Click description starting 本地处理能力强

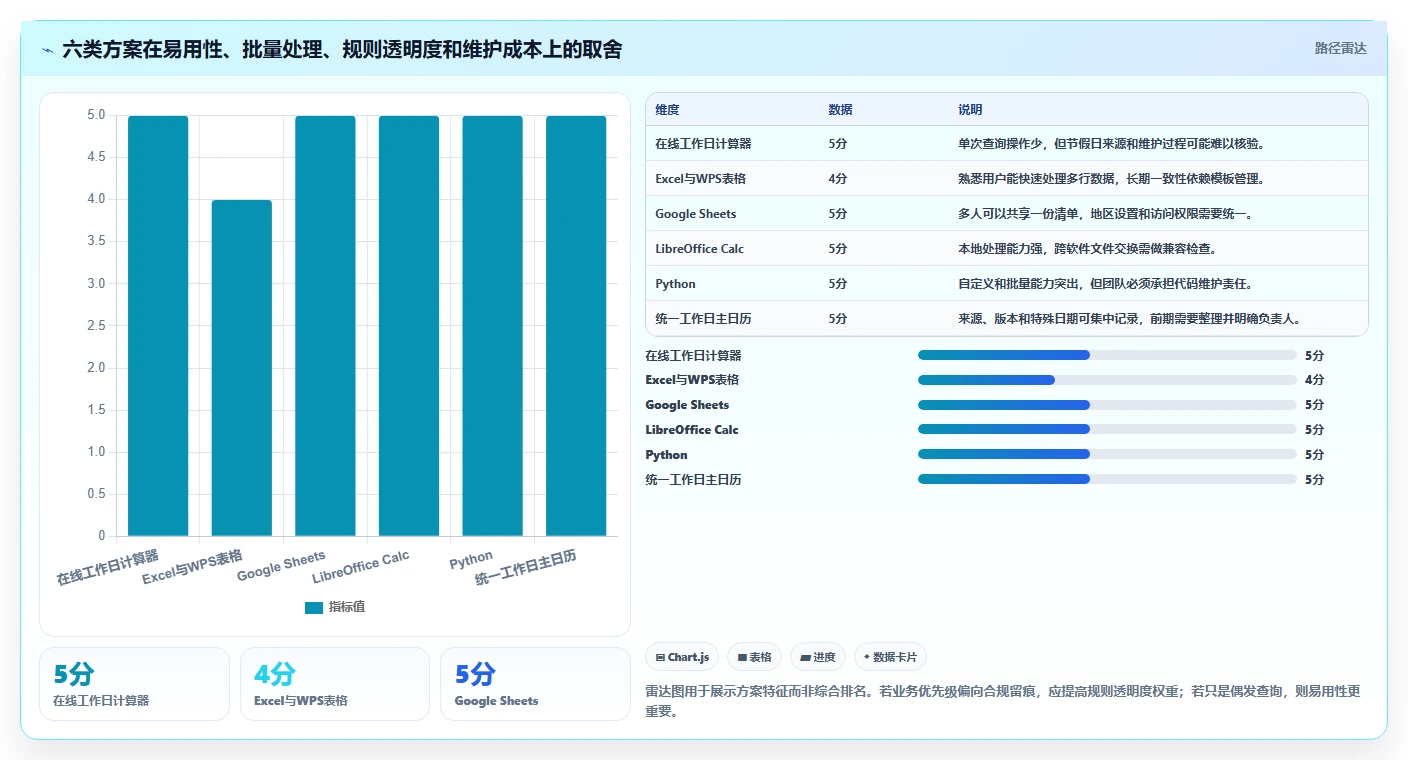[x=1087, y=249]
